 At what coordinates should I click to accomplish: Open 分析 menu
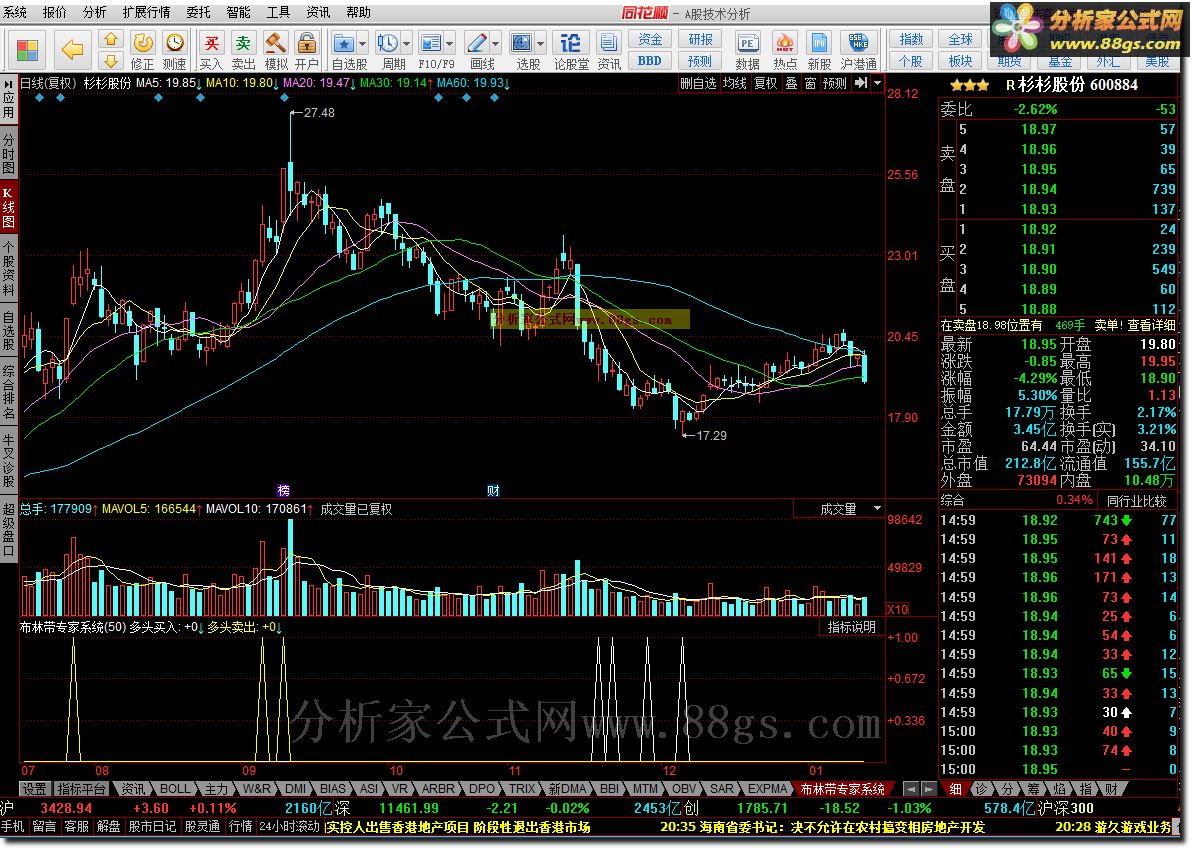[x=95, y=12]
